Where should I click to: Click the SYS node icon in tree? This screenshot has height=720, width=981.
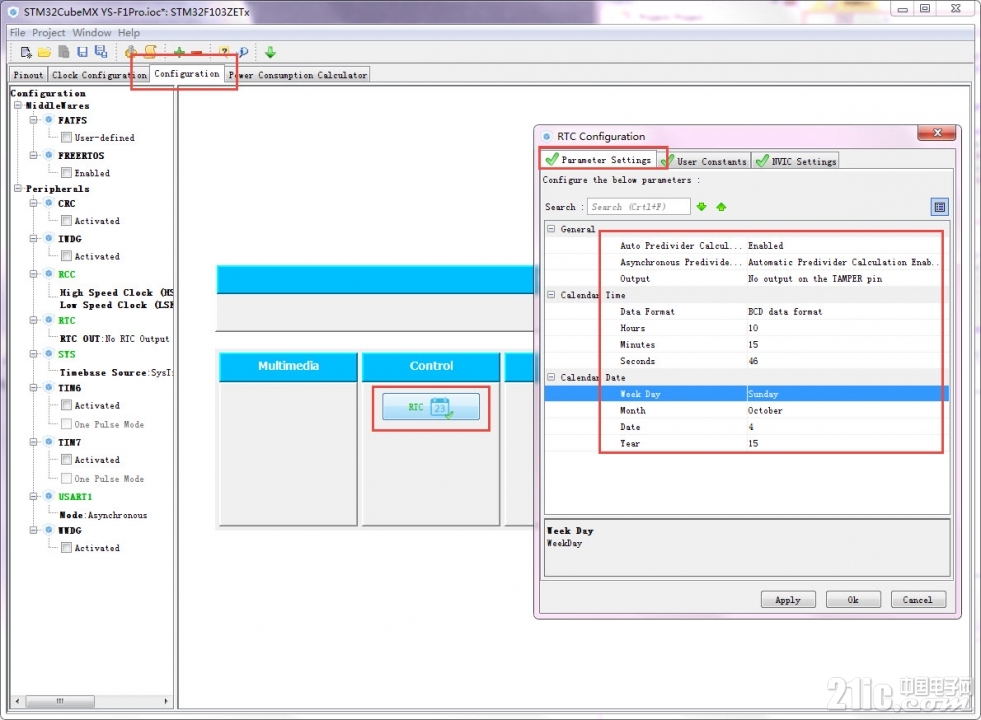point(48,353)
